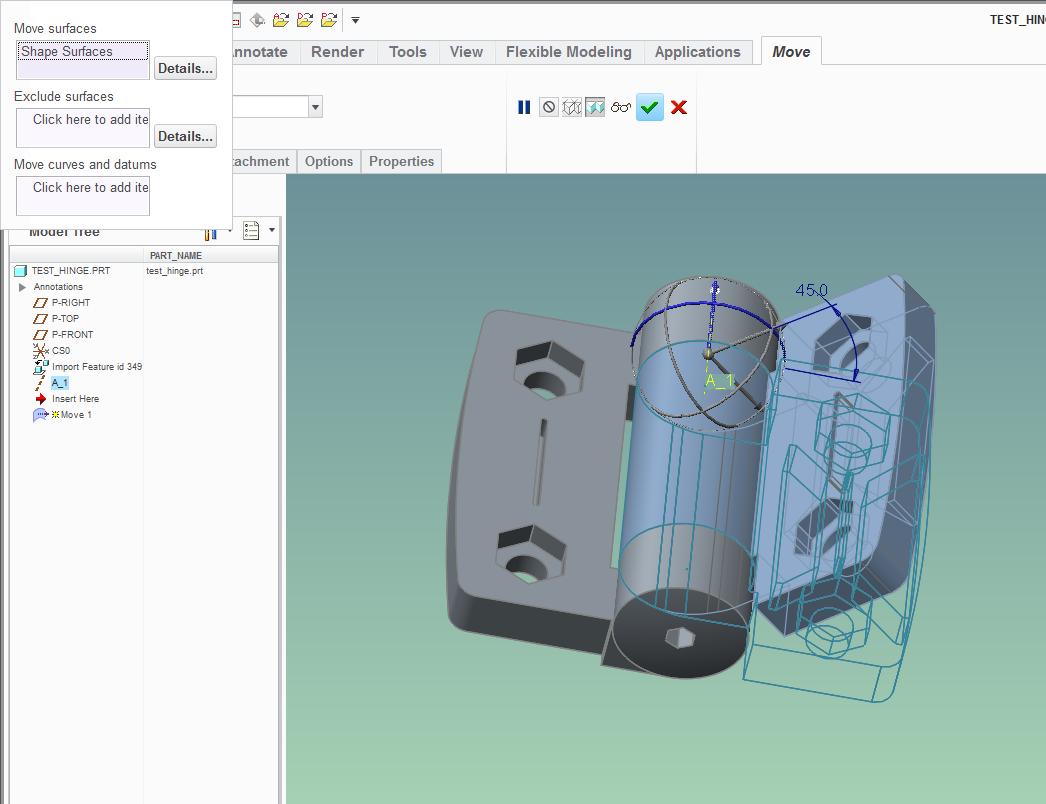Click the 45.0 angle dimension in viewport
1046x804 pixels.
click(x=811, y=290)
